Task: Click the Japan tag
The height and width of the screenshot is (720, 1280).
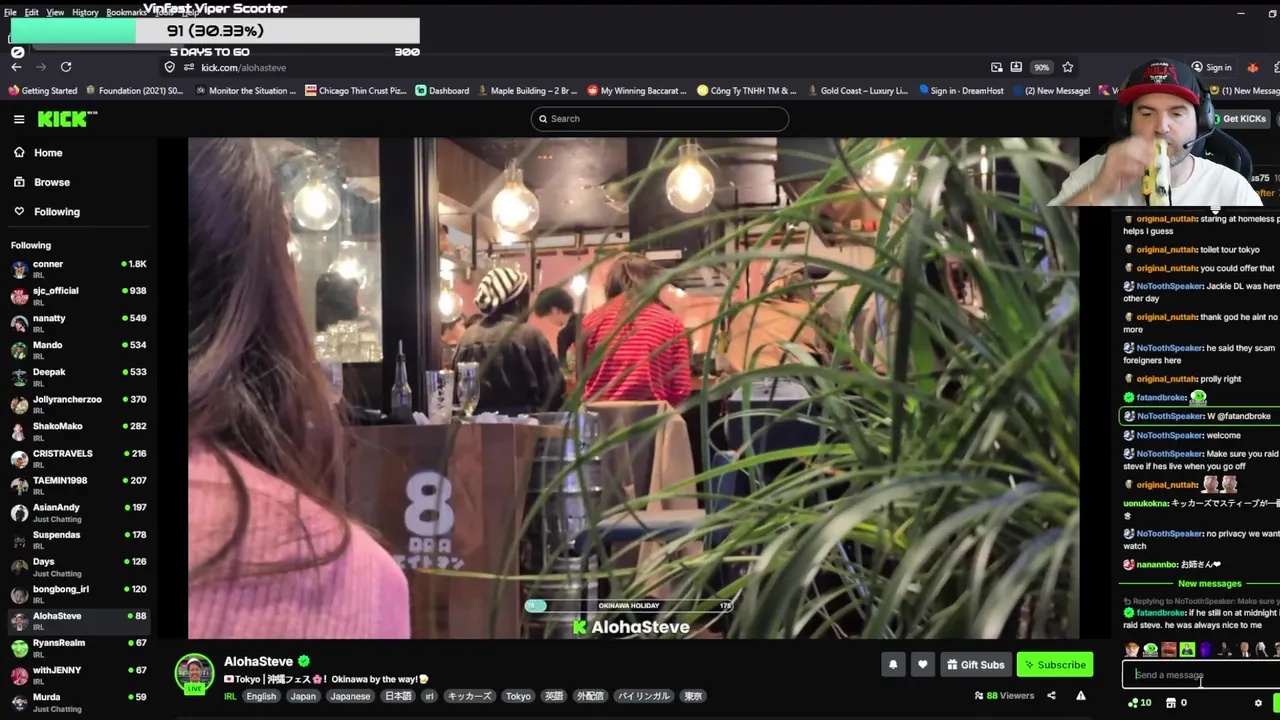Action: (303, 697)
